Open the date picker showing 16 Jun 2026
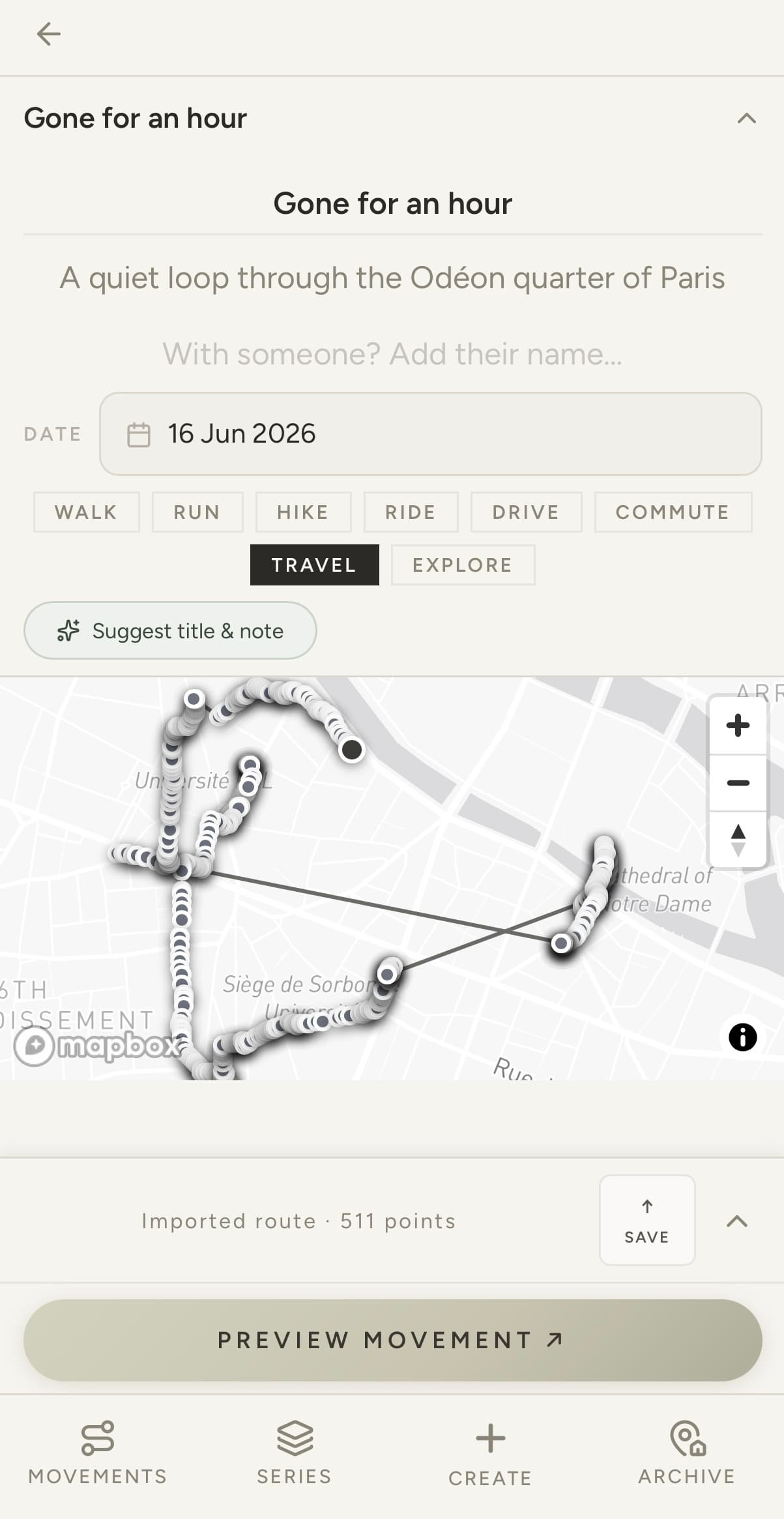Image resolution: width=784 pixels, height=1519 pixels. pos(430,434)
